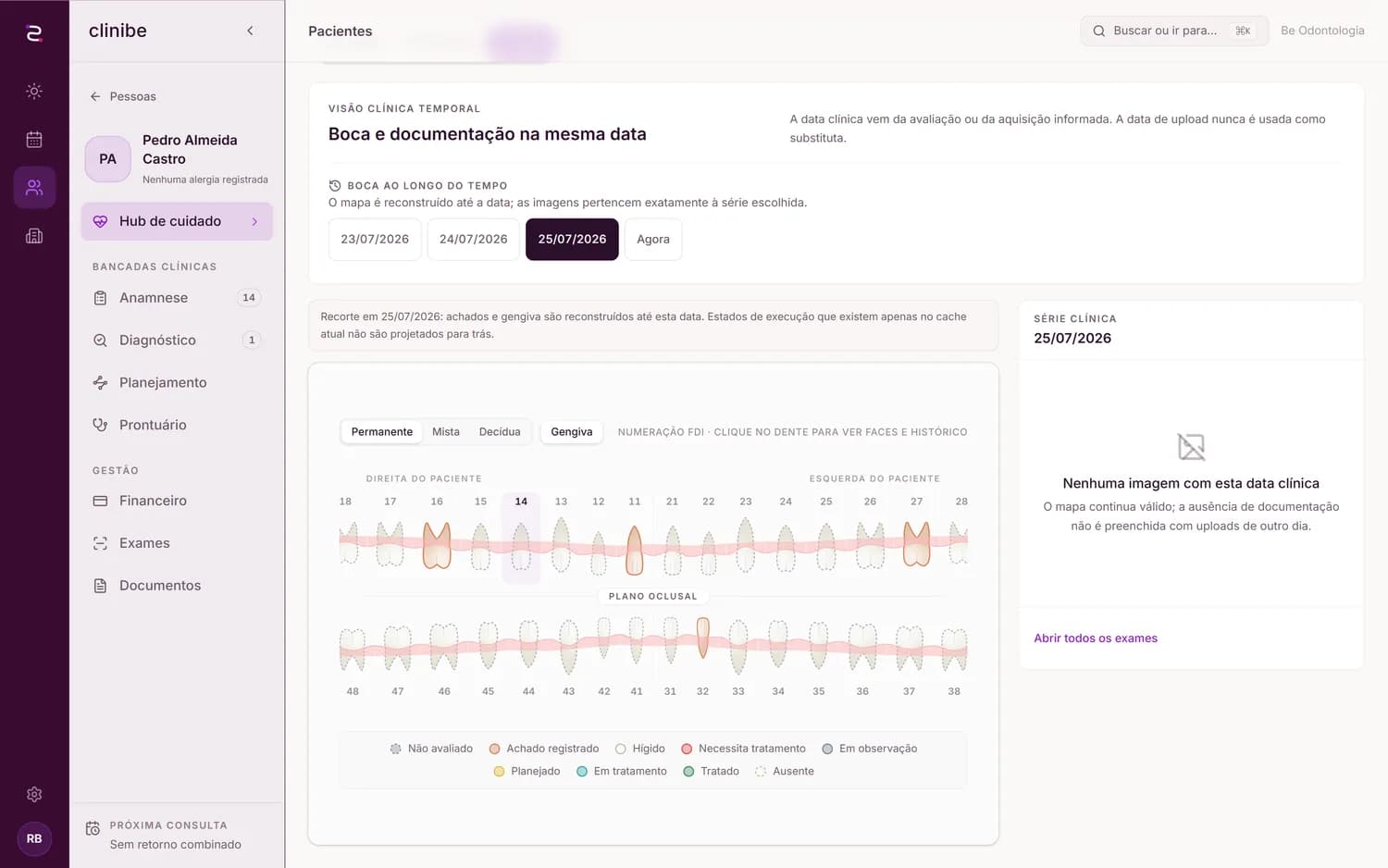Select tooth 16 in the upper arch
1388x868 pixels.
point(437,545)
